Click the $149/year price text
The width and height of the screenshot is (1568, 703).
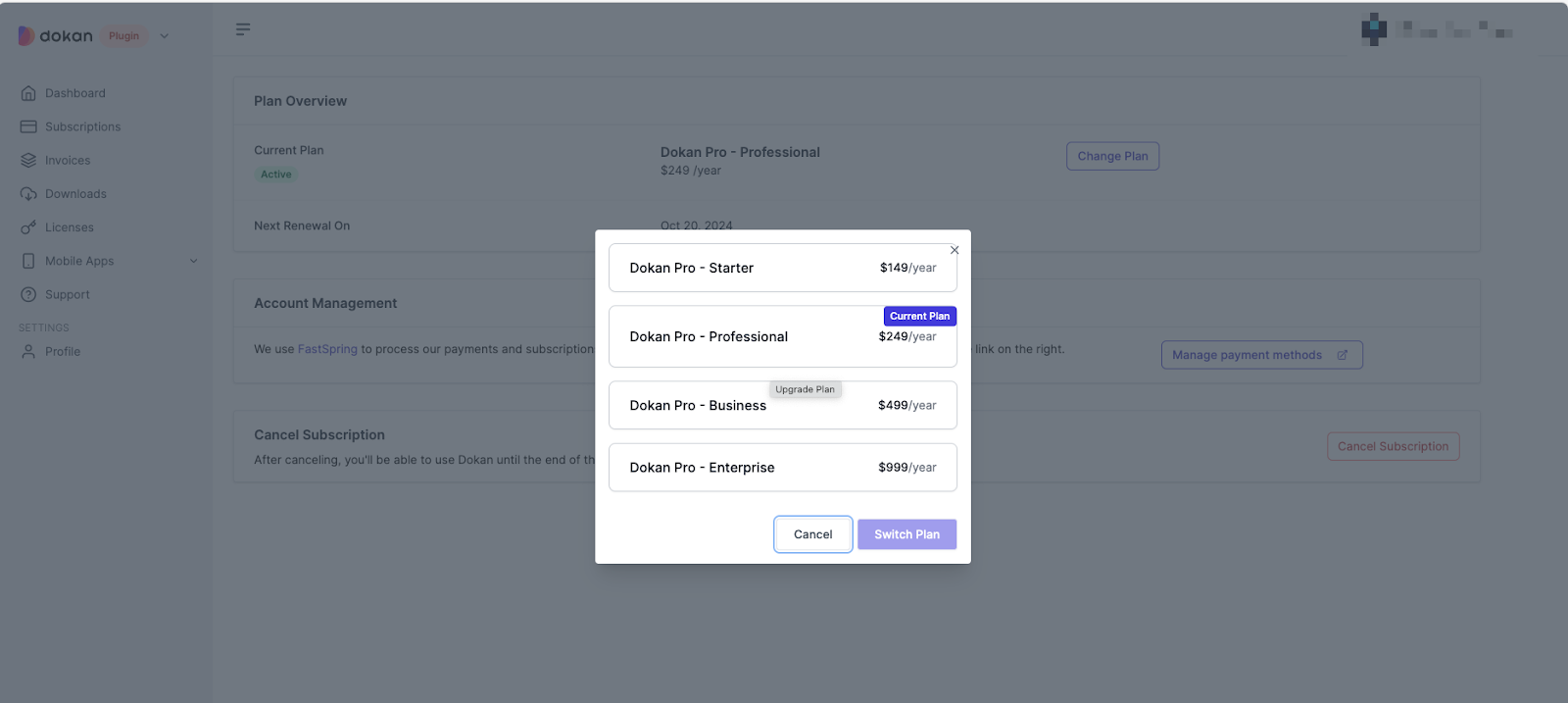pyautogui.click(x=907, y=268)
